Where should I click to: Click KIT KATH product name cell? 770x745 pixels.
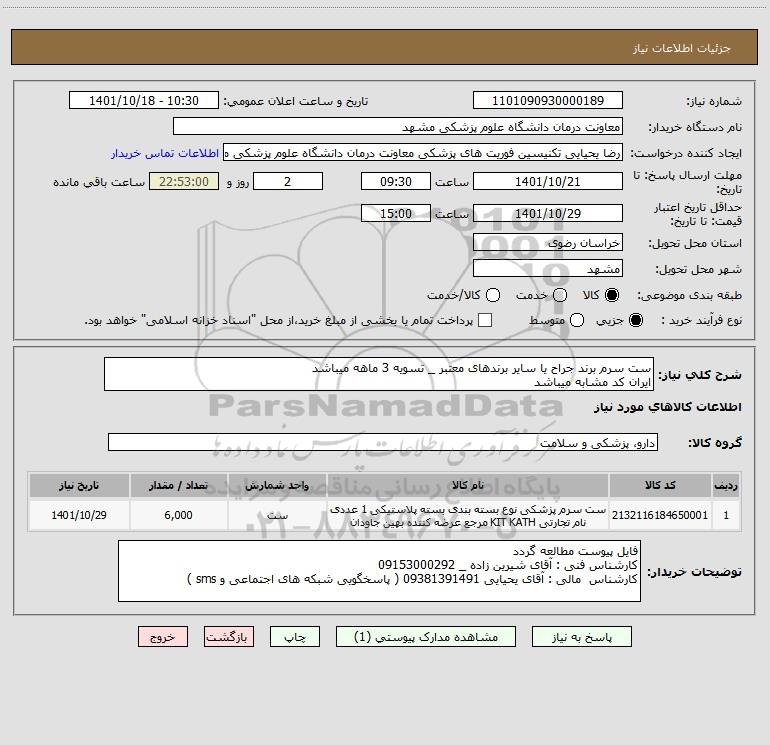tap(468, 515)
